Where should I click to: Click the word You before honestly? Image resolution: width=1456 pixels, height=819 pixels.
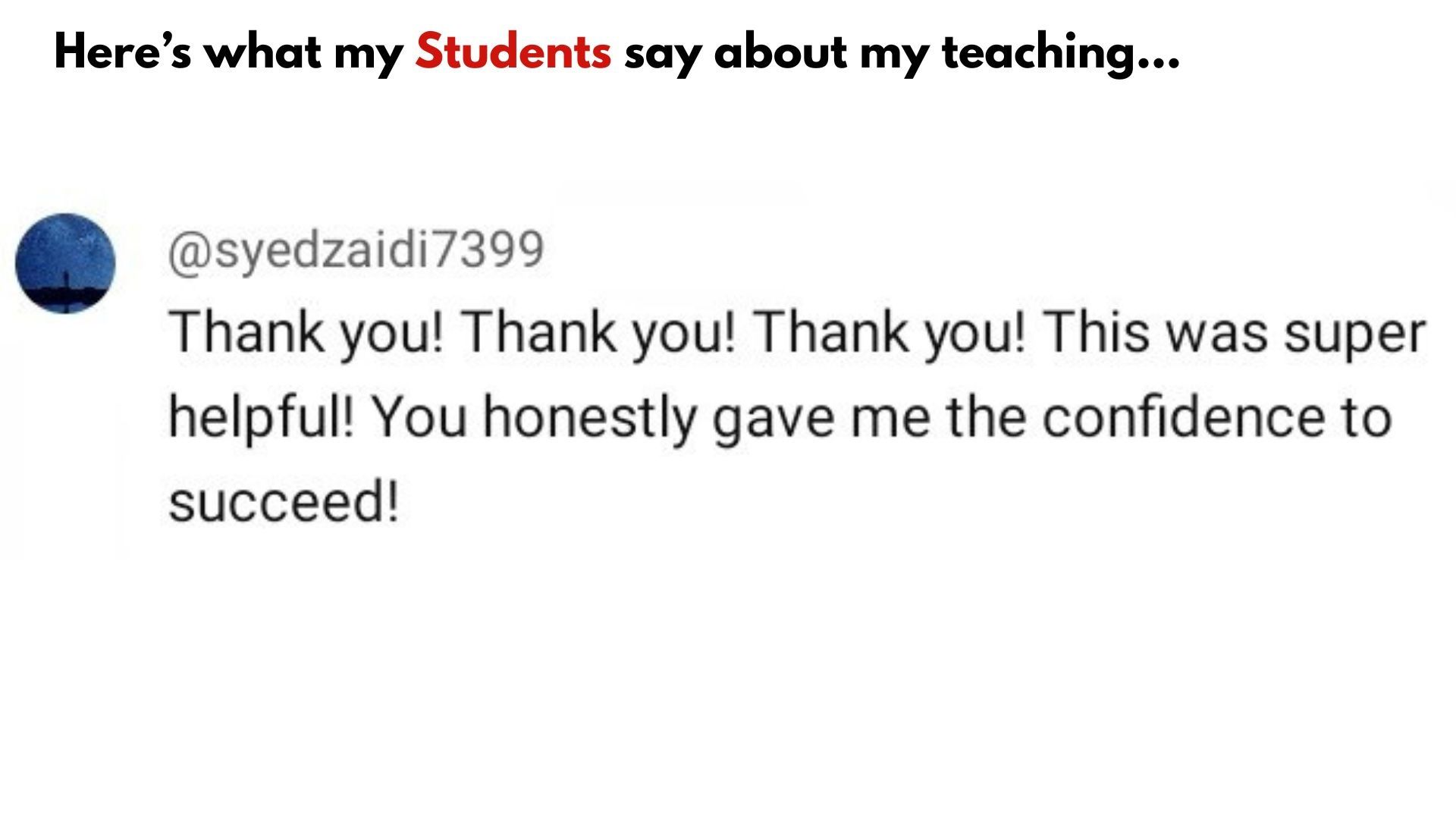(x=420, y=418)
